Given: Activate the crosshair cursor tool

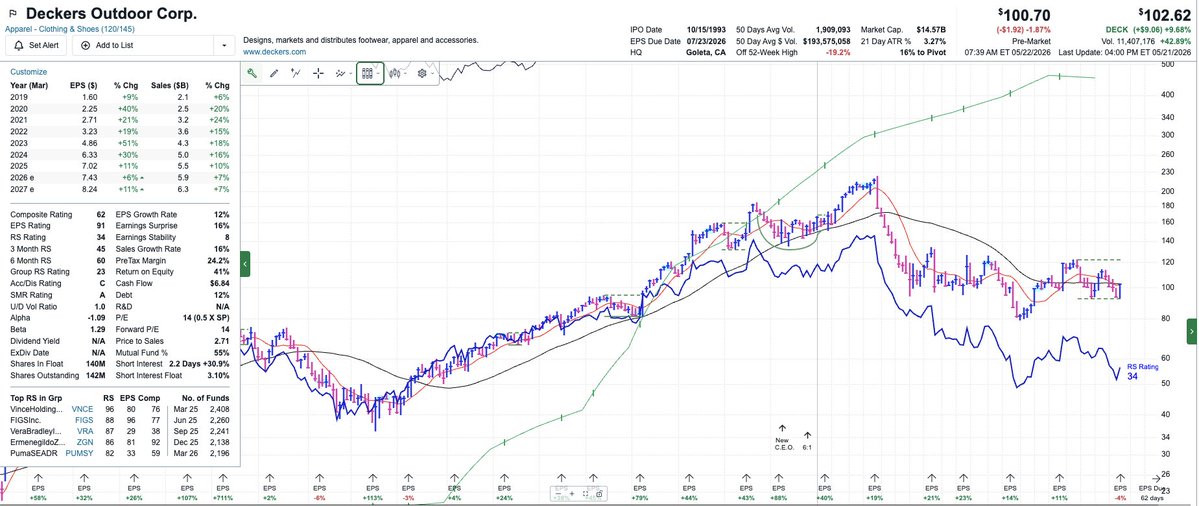Looking at the screenshot, I should tap(318, 73).
